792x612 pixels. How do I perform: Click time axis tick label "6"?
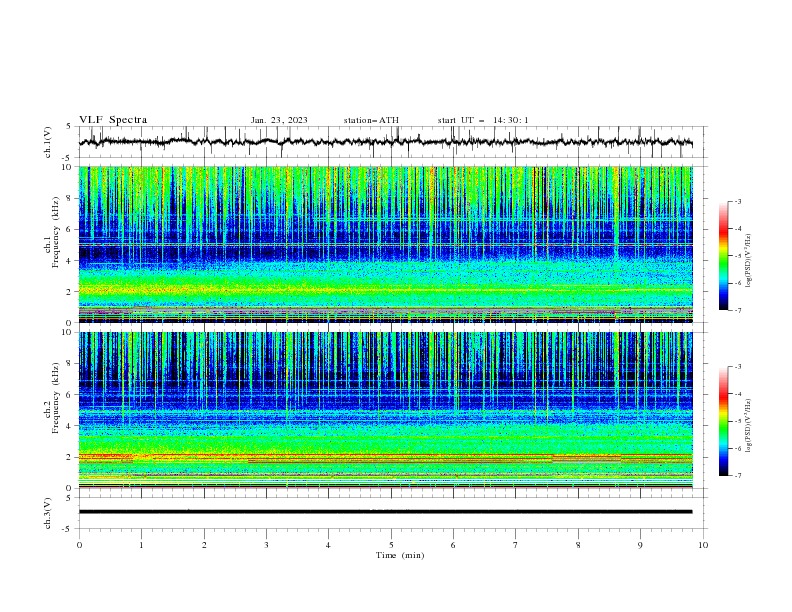tap(453, 545)
